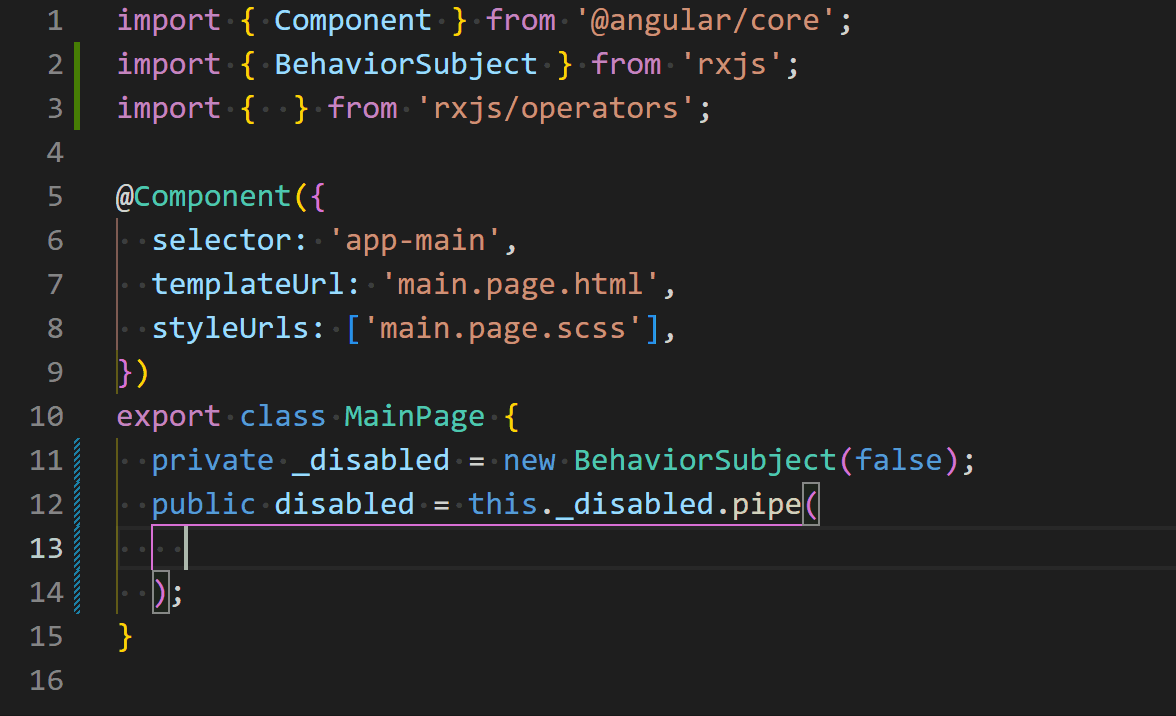1176x716 pixels.
Task: Click the _disabled variable name on line 11
Action: pos(372,460)
